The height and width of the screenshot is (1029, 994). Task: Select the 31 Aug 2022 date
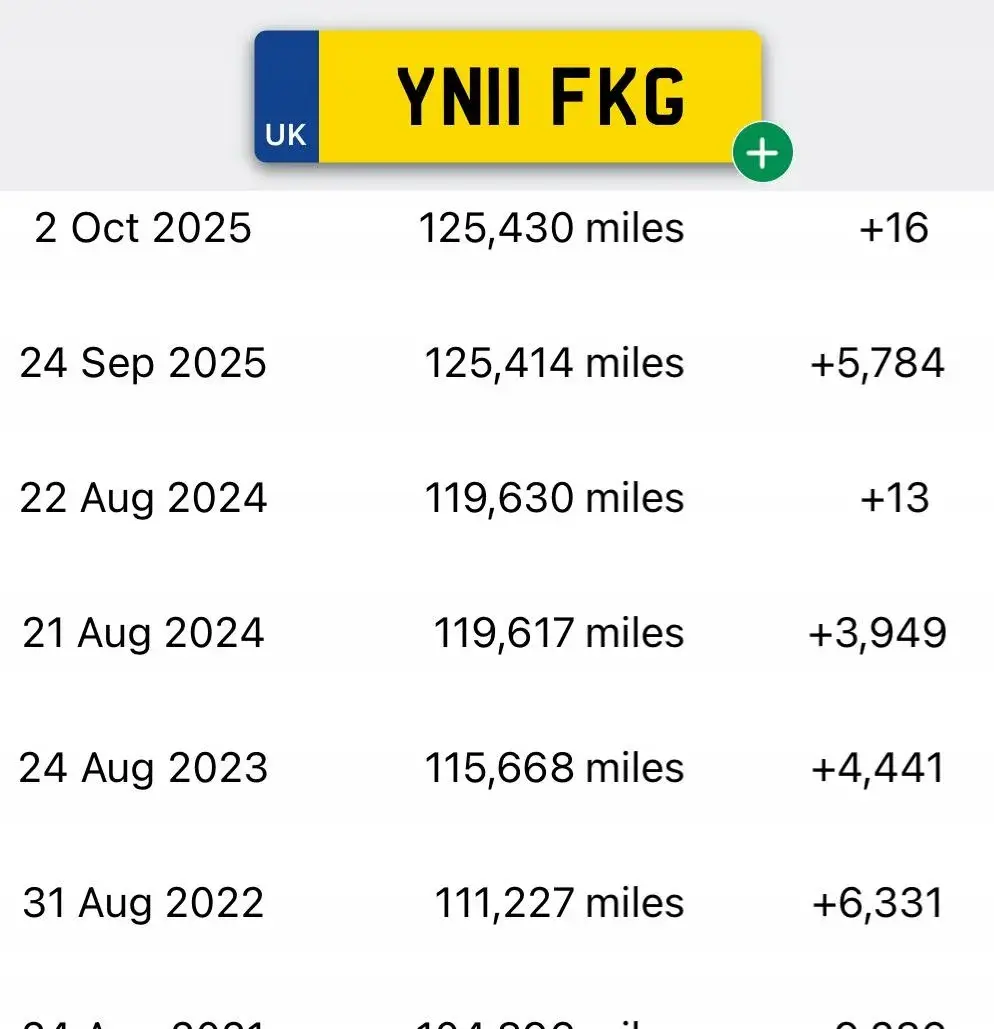[x=143, y=904]
